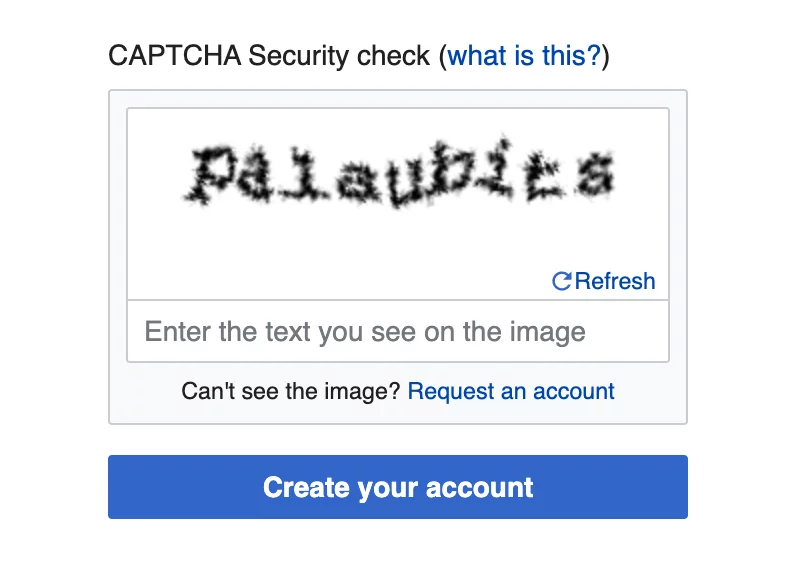Viewport: 800px width, 583px height.
Task: Click the circular Refresh arrow icon
Action: pyautogui.click(x=562, y=281)
